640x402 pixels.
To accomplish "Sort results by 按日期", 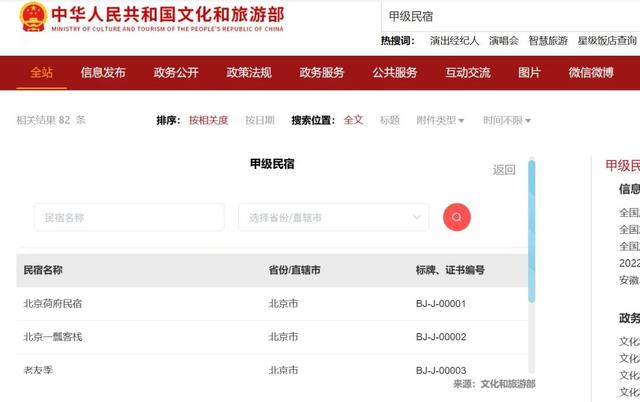I will coord(260,120).
